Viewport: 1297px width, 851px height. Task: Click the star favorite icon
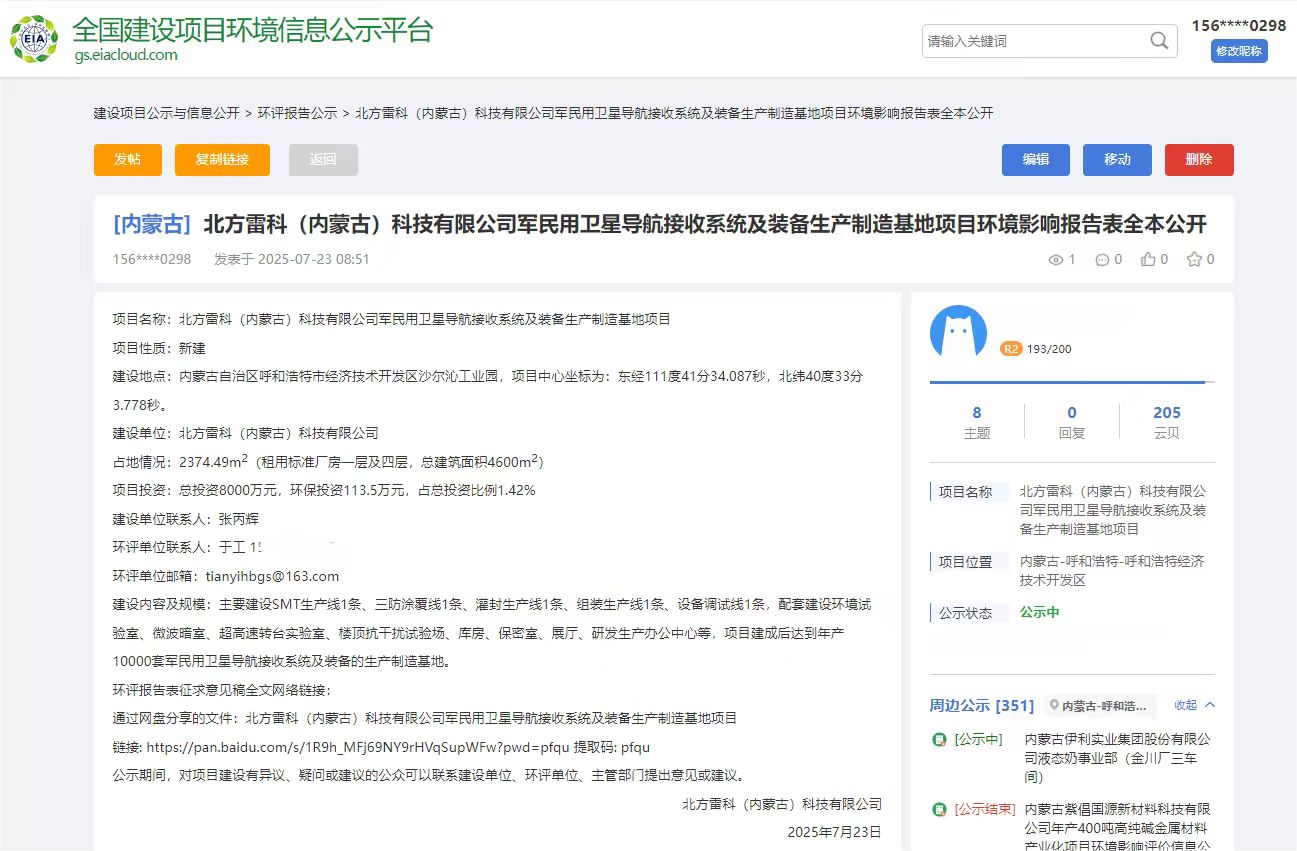(1194, 259)
